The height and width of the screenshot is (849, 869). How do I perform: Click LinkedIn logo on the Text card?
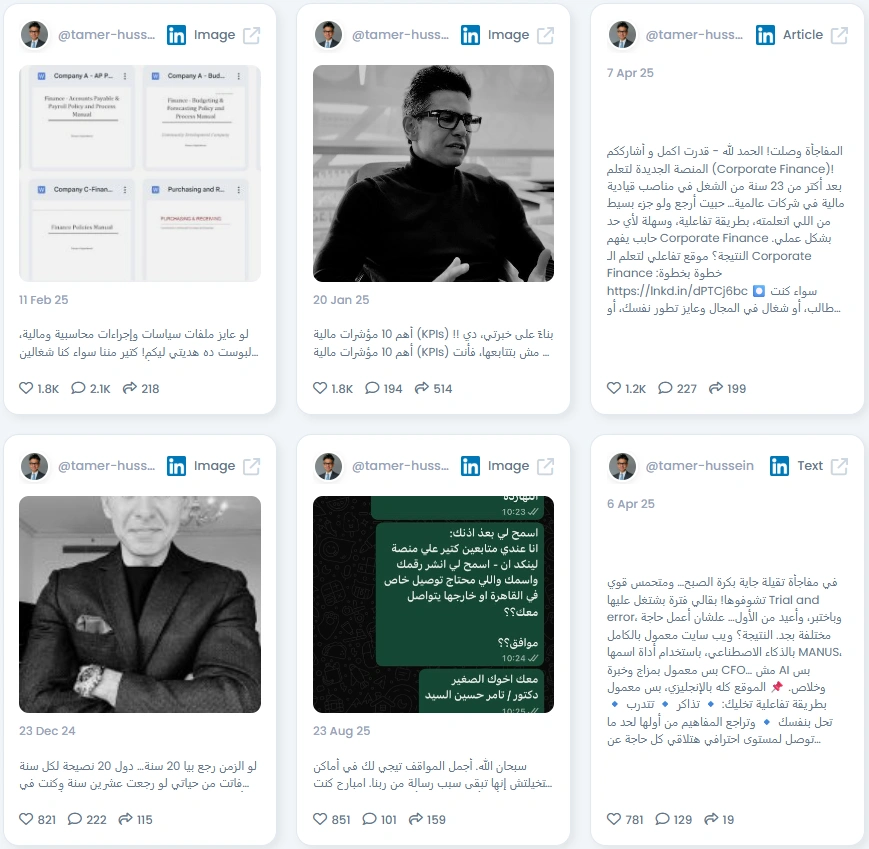[779, 466]
